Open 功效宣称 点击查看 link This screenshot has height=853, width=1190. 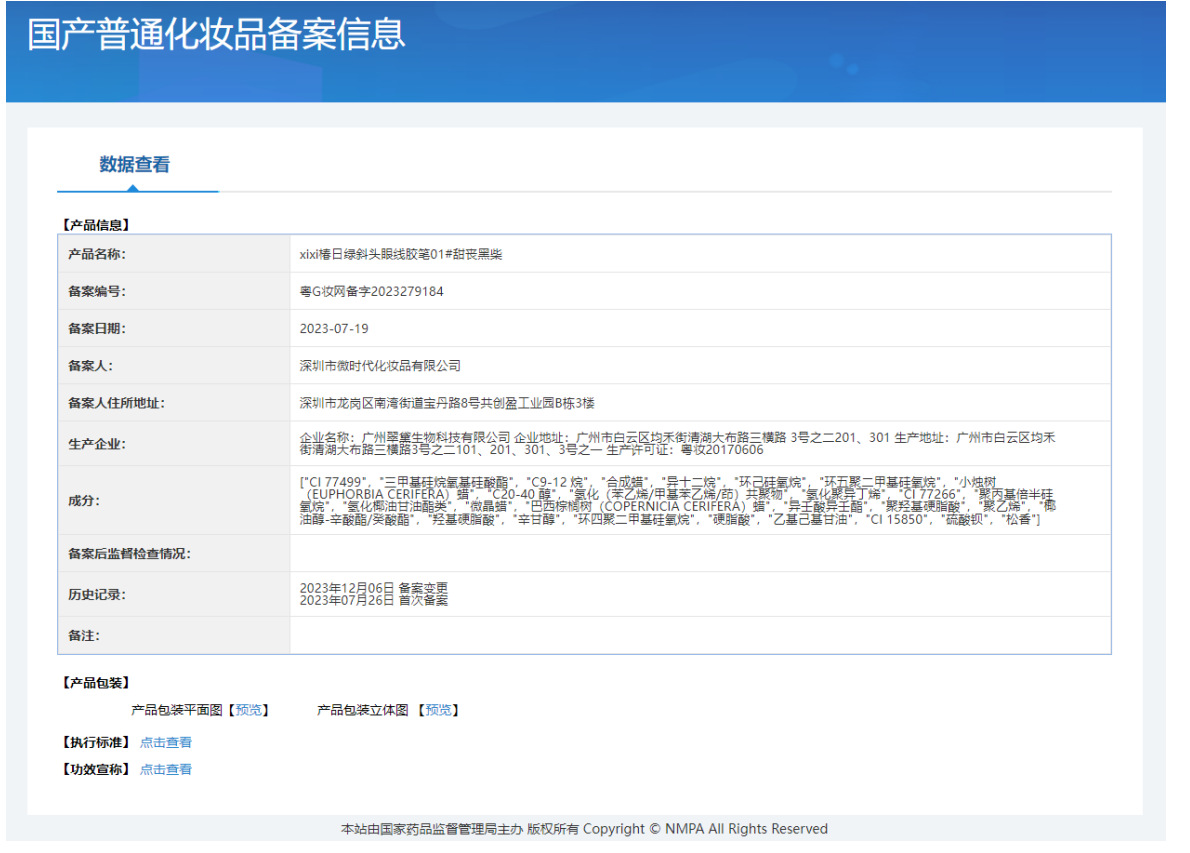pos(165,769)
